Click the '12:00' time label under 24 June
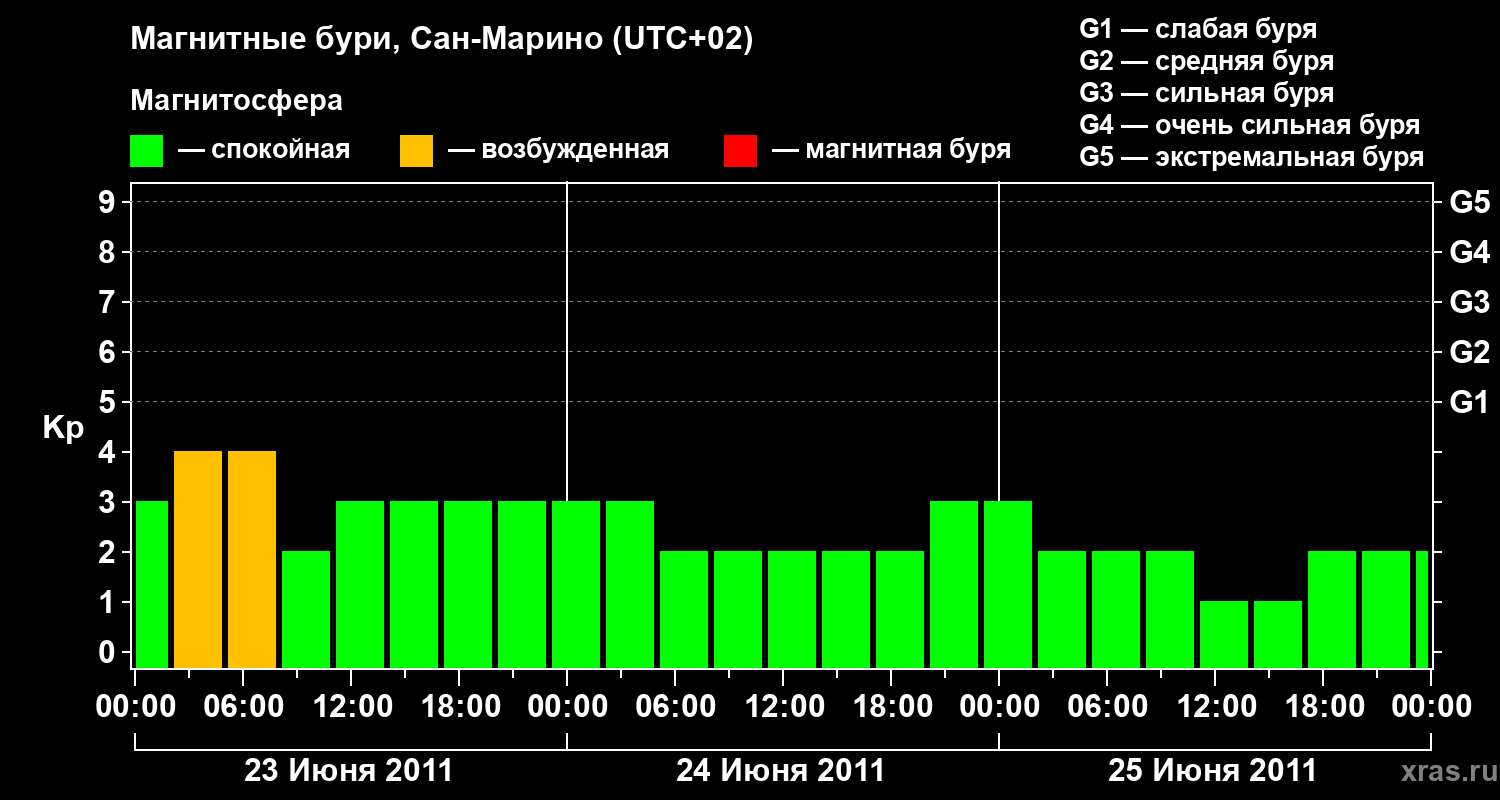This screenshot has height=800, width=1500. click(783, 707)
